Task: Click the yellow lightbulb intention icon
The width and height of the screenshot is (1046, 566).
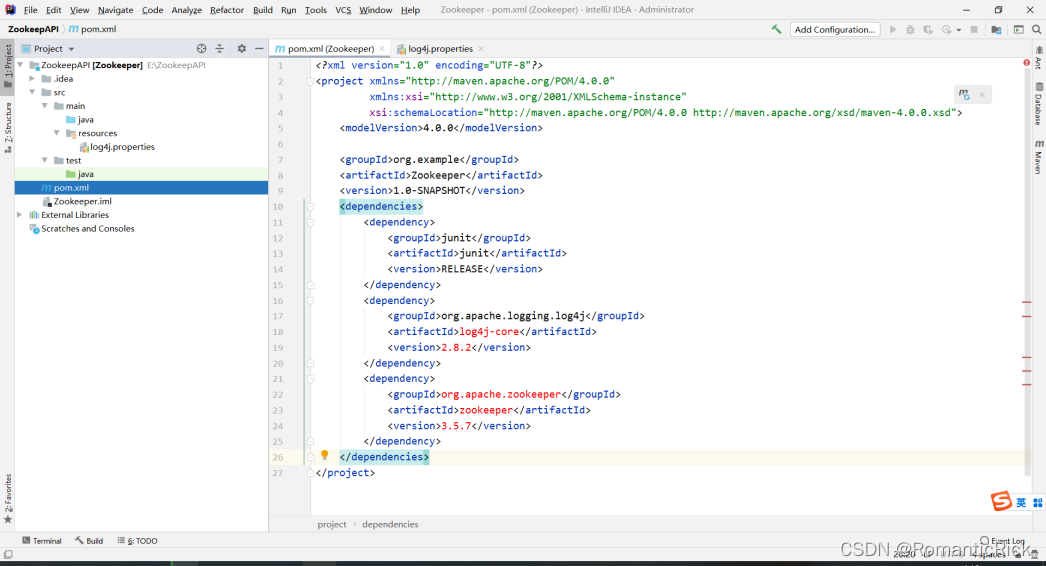Action: click(x=325, y=455)
